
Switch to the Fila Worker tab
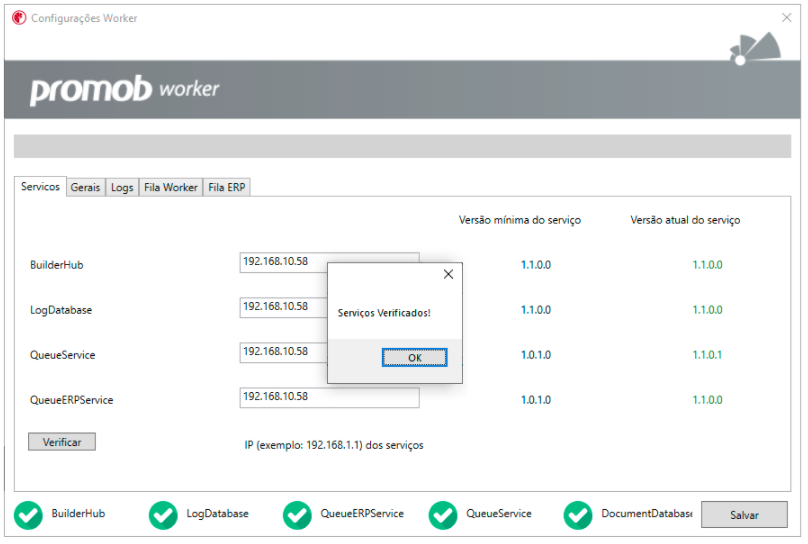tap(171, 188)
